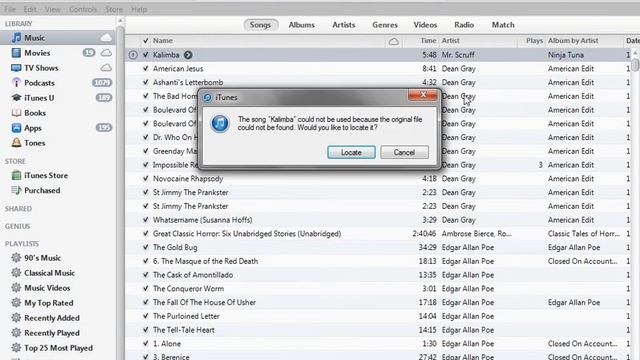Uncheck the American Jesus checkbox
The width and height of the screenshot is (640, 360).
tap(146, 69)
